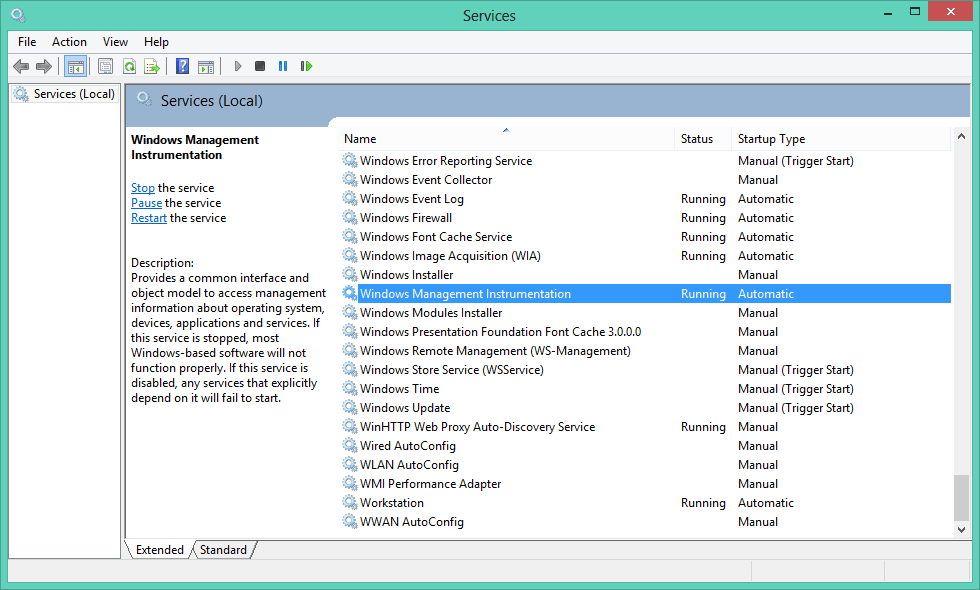This screenshot has height=590, width=980.
Task: Click the scroll down arrow of the services list
Action: click(x=961, y=529)
